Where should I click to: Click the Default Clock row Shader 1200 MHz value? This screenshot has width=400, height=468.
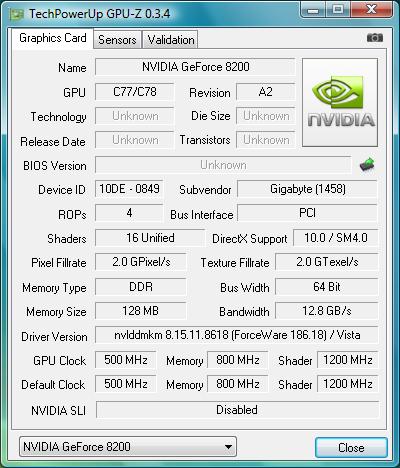coord(348,384)
